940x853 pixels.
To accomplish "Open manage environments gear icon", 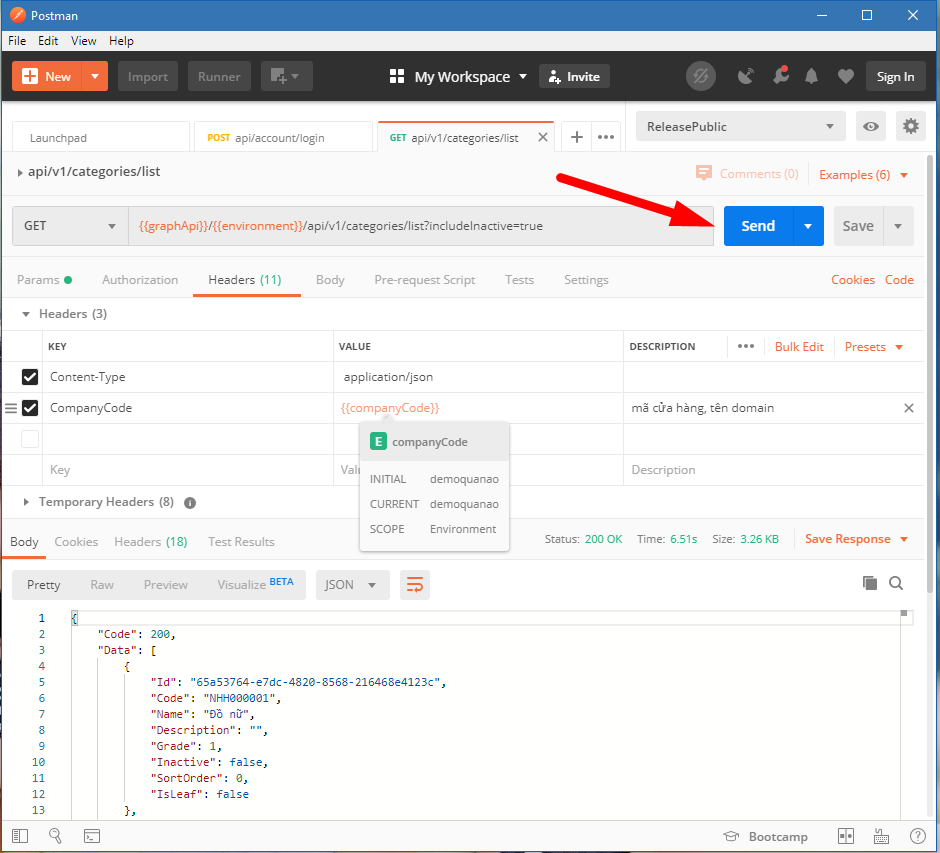I will click(910, 126).
